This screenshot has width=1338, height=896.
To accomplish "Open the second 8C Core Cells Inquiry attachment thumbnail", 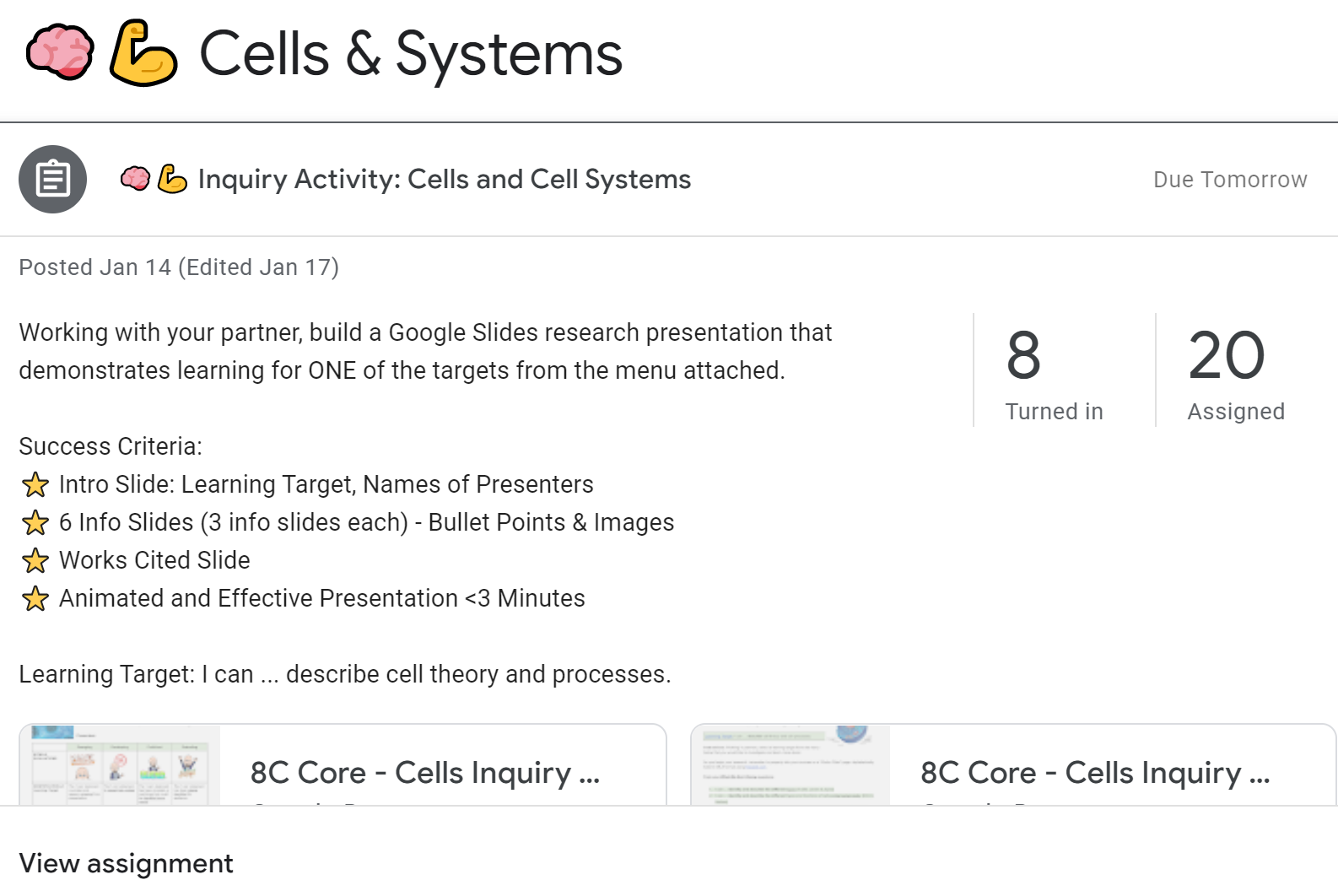I will pos(790,764).
